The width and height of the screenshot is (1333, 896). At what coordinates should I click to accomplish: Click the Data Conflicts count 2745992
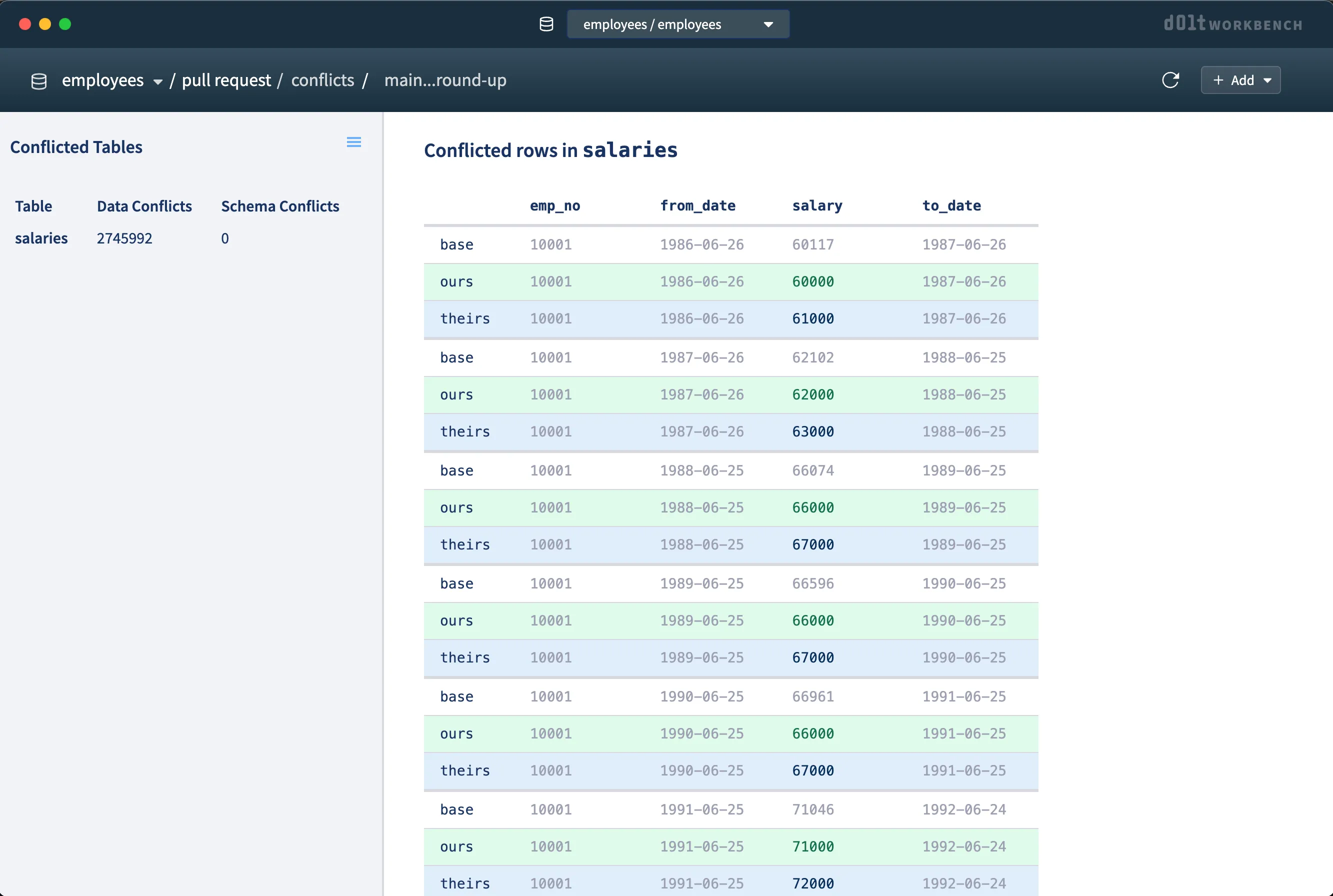(124, 238)
